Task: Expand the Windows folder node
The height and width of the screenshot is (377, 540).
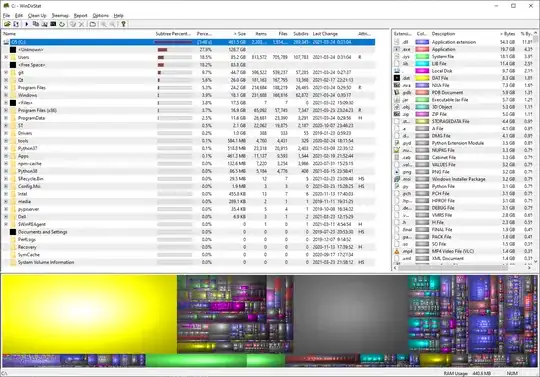Action: click(6, 95)
